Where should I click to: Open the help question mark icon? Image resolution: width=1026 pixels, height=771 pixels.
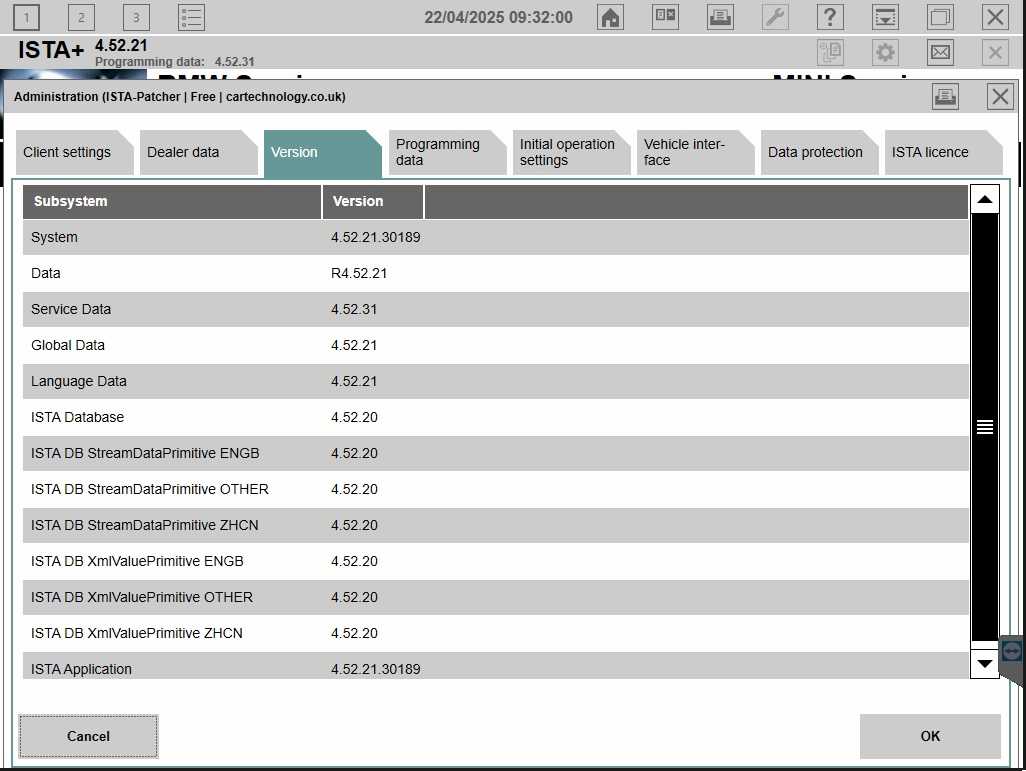tap(830, 17)
